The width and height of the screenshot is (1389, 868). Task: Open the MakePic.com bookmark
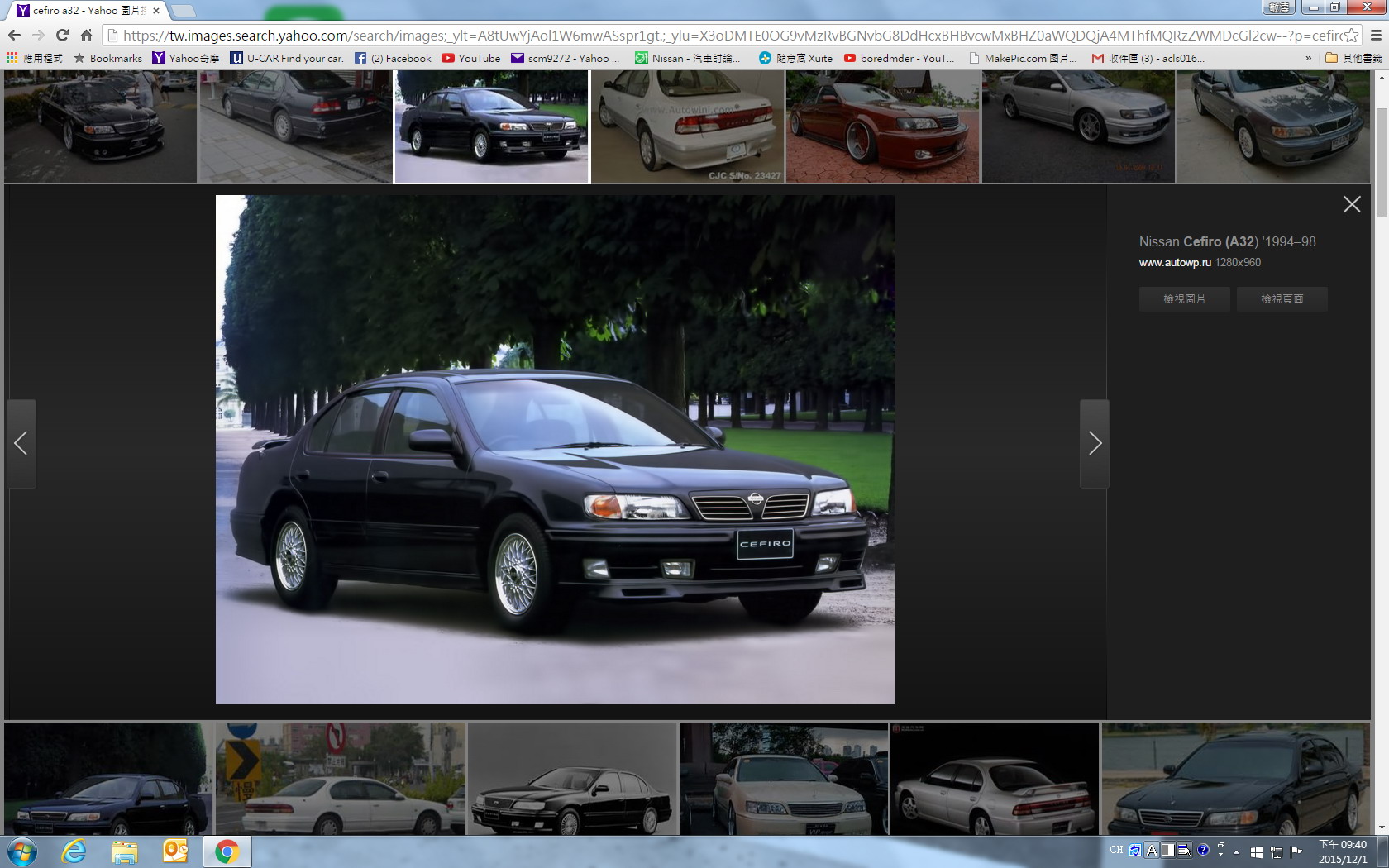[1023, 58]
